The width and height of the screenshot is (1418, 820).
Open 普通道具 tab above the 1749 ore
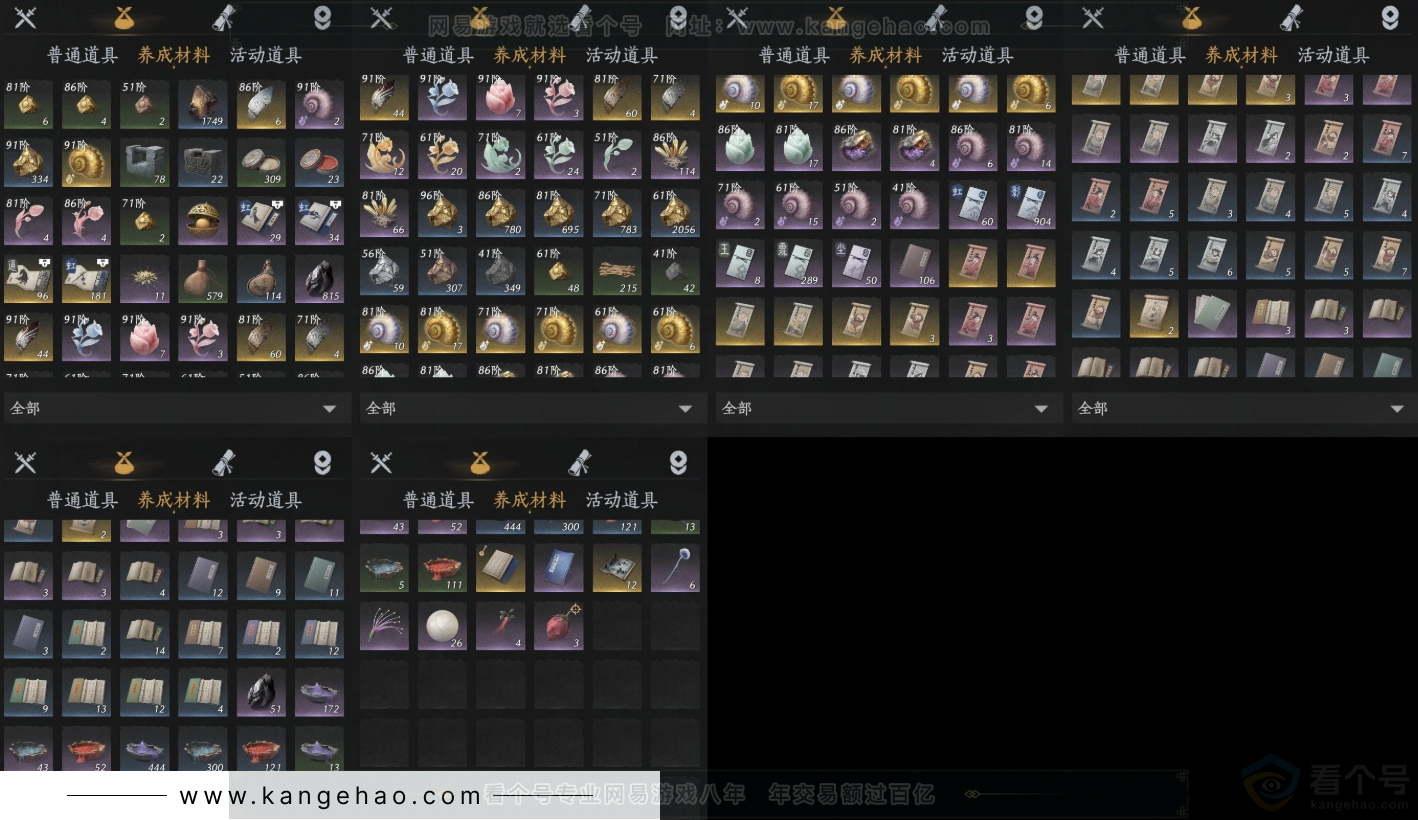tap(82, 55)
